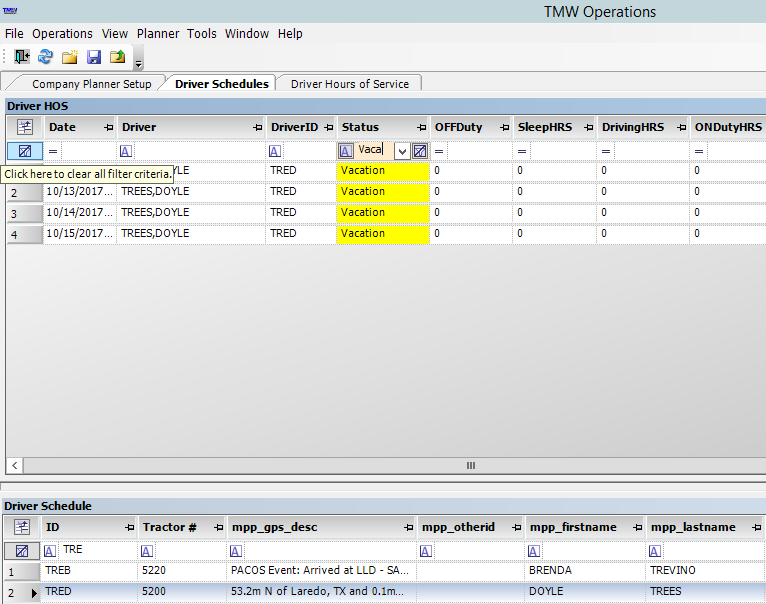
Task: Click the Vacation cell for 10/14/2017
Action: (383, 213)
